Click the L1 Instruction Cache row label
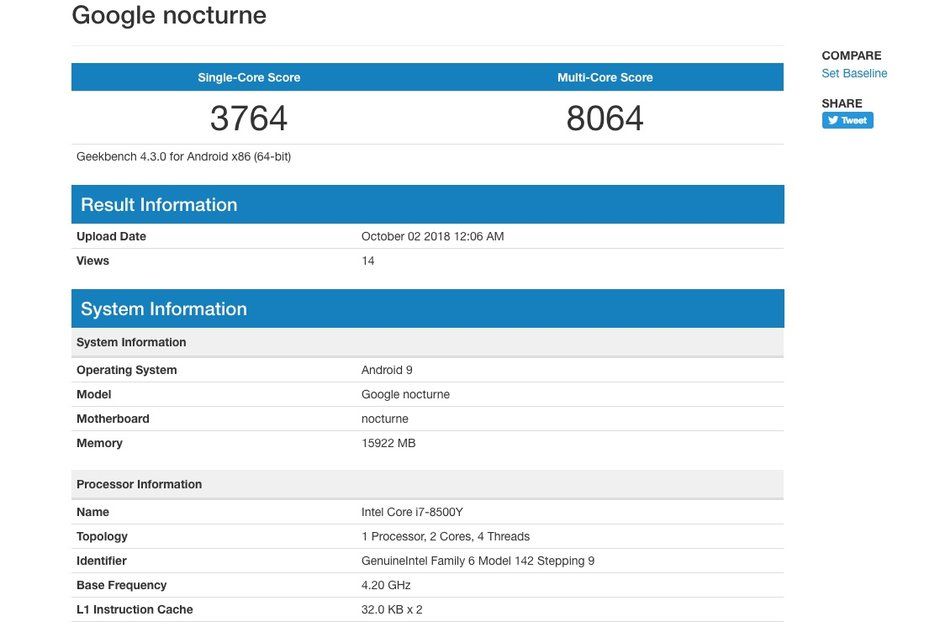This screenshot has width=940, height=627. coord(134,610)
